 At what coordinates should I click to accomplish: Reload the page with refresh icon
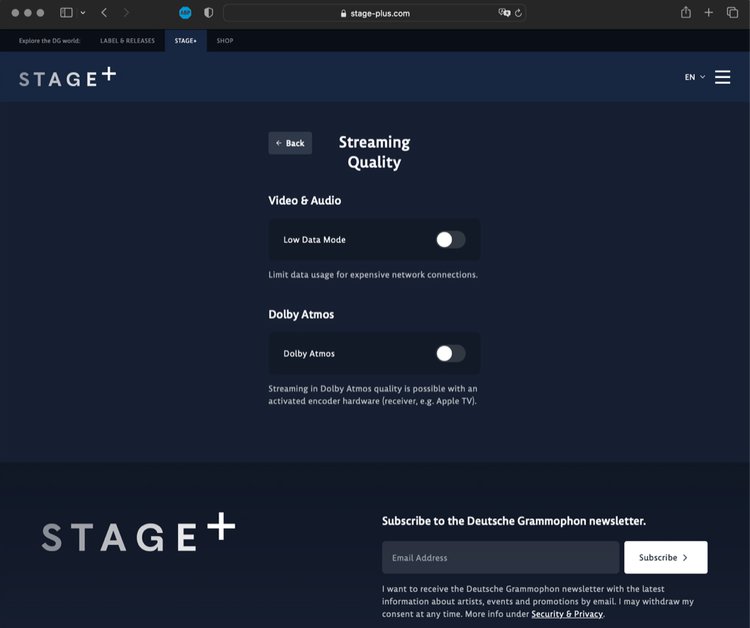click(518, 13)
